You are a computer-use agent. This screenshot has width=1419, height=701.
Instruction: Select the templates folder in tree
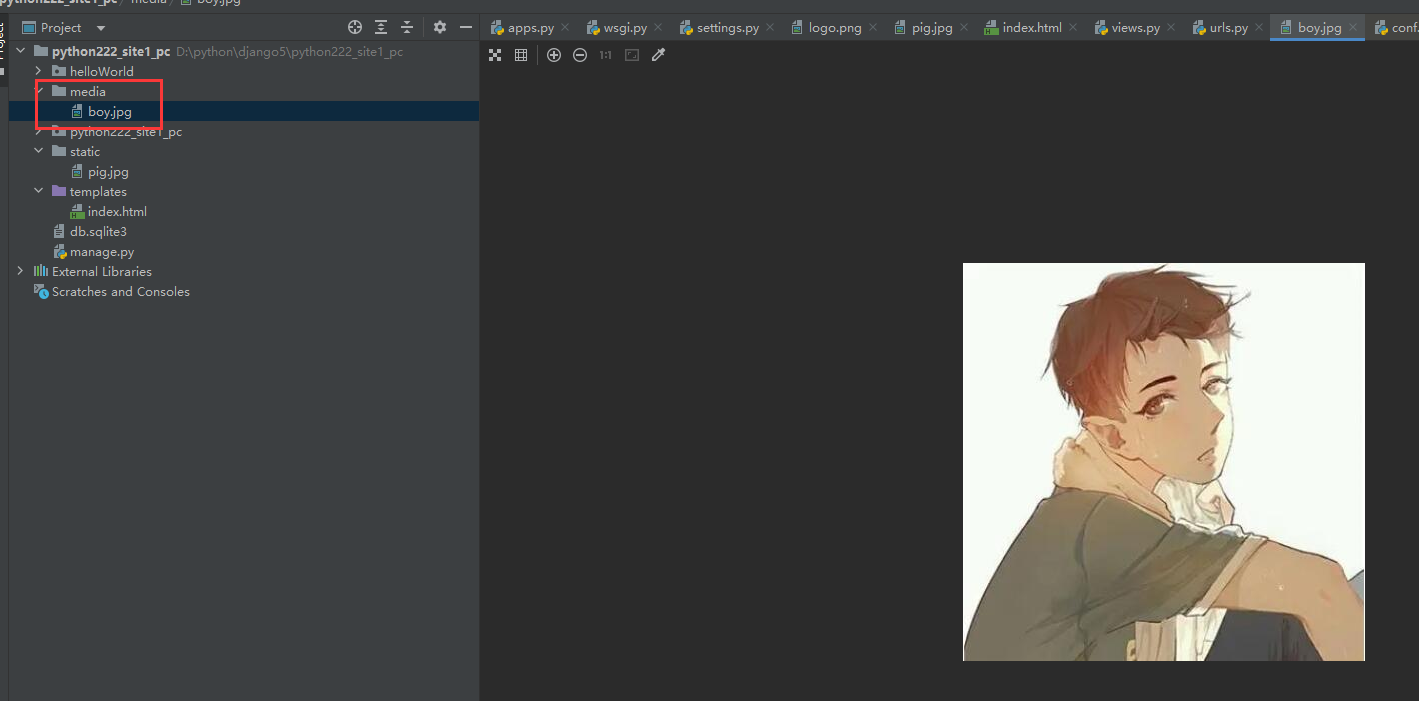click(244, 191)
